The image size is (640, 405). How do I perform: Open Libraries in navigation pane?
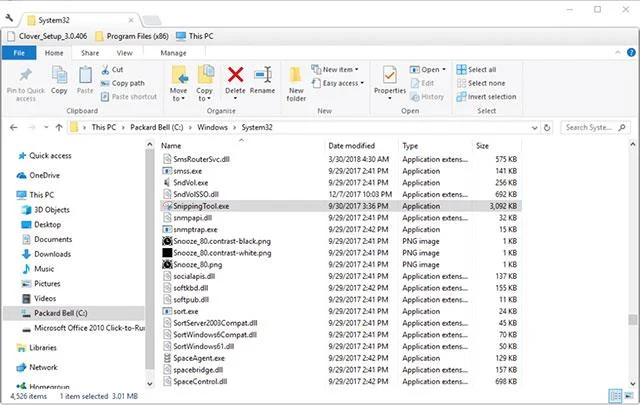click(37, 348)
